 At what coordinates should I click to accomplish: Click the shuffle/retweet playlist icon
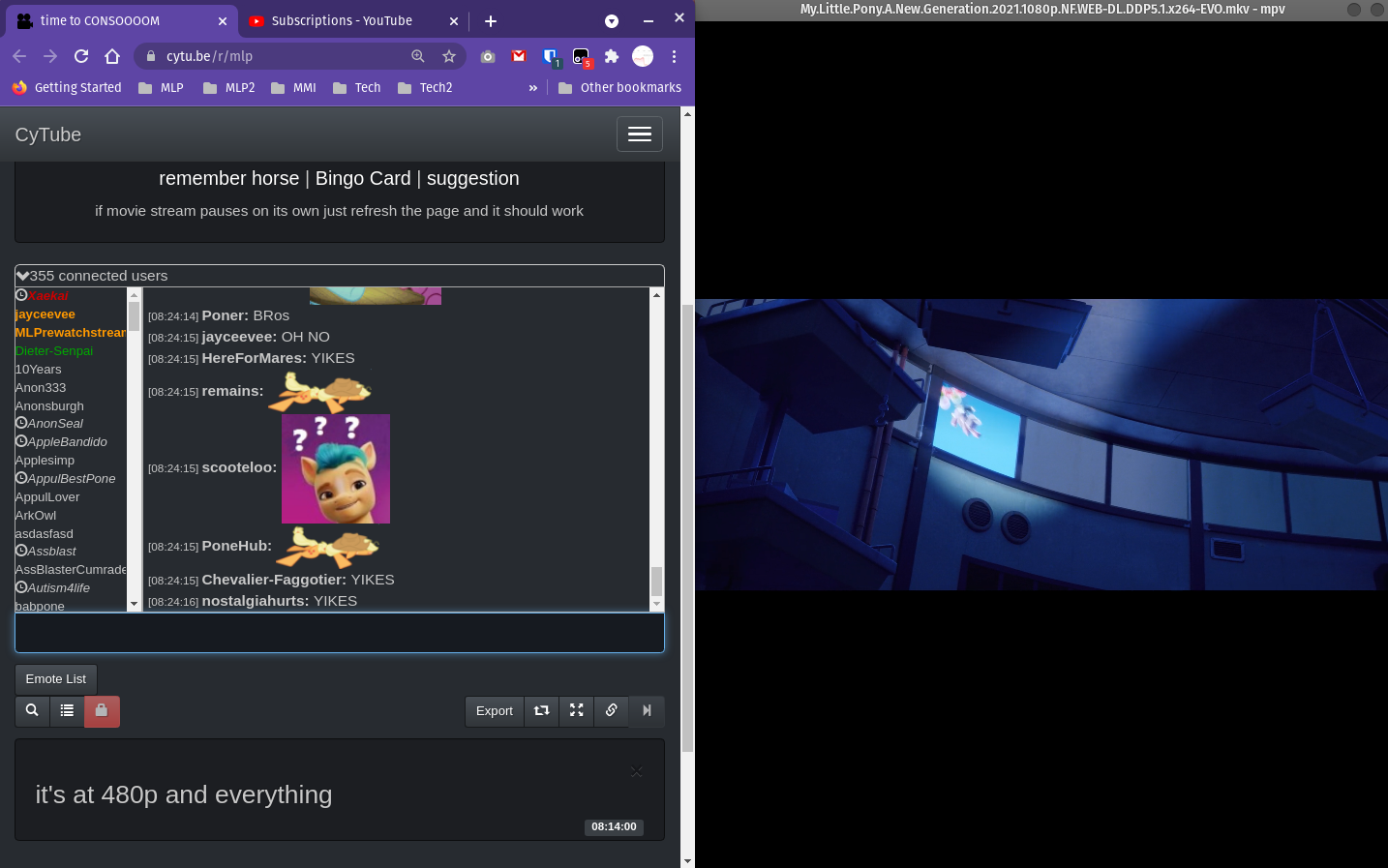click(x=542, y=711)
